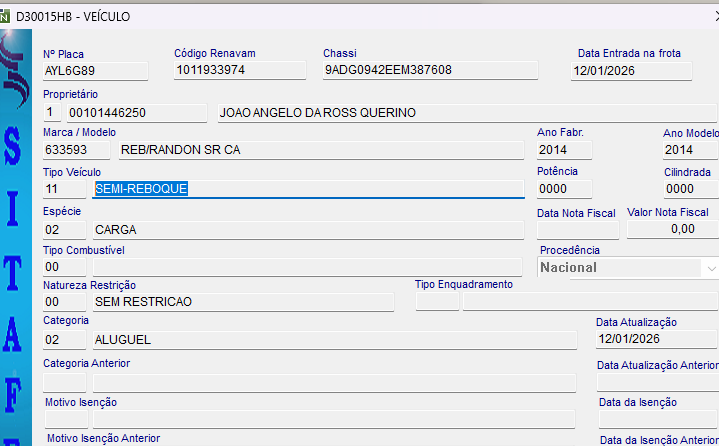Image resolution: width=719 pixels, height=446 pixels.
Task: Click the Cilindrada field
Action: pos(689,188)
